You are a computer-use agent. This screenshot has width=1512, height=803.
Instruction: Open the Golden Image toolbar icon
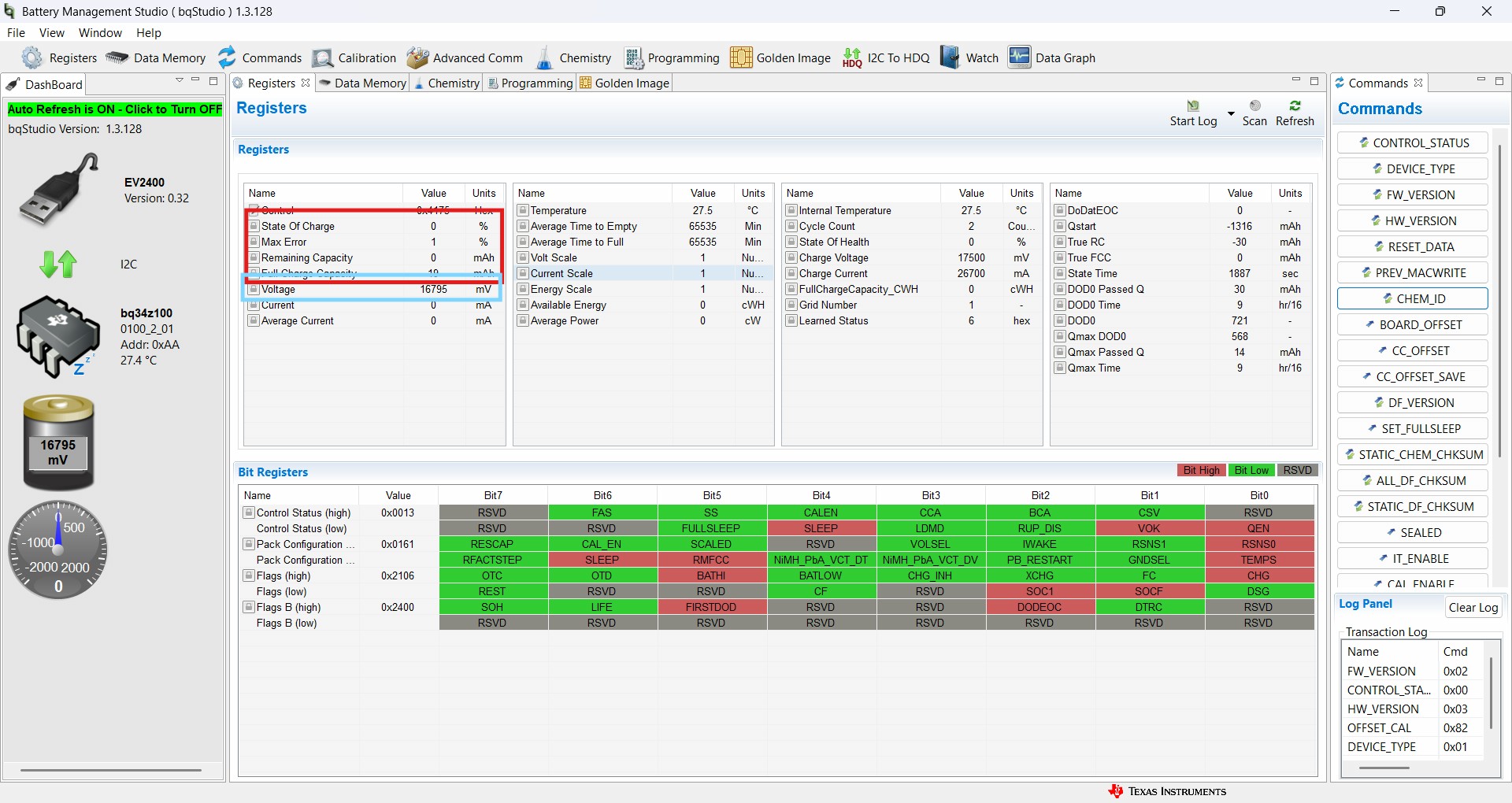coord(741,57)
